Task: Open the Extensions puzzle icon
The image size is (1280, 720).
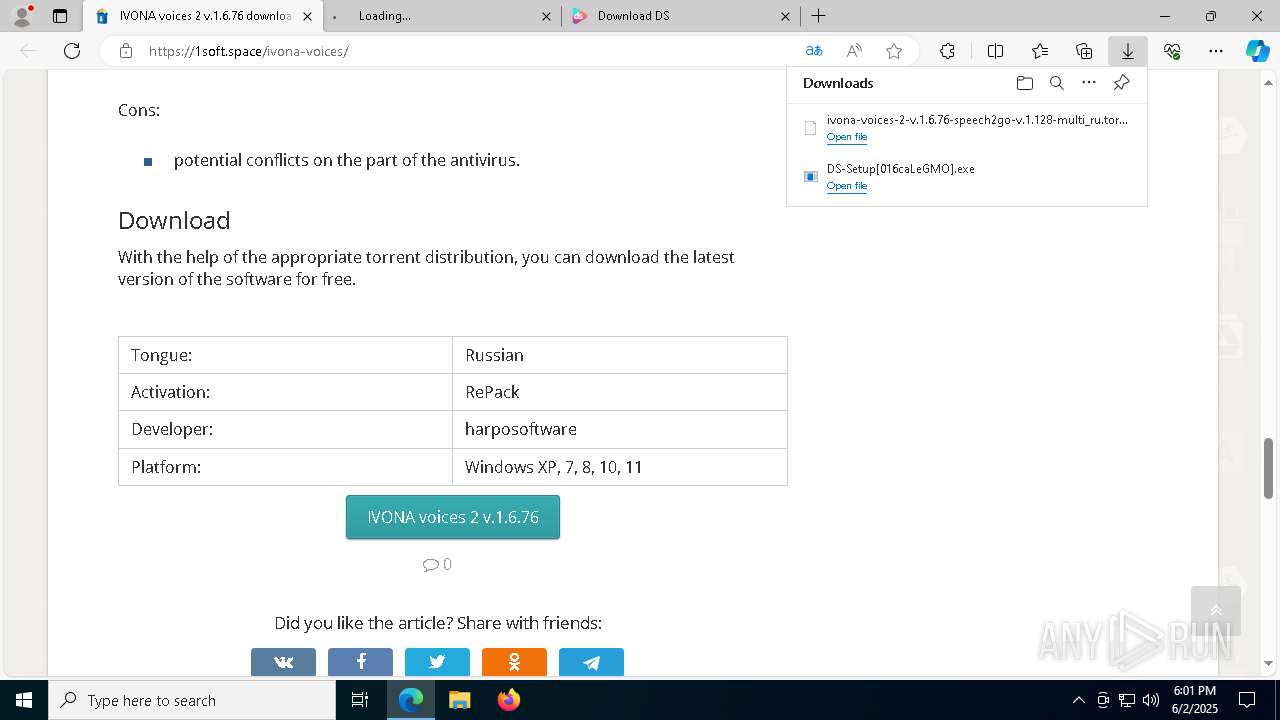Action: tap(947, 51)
